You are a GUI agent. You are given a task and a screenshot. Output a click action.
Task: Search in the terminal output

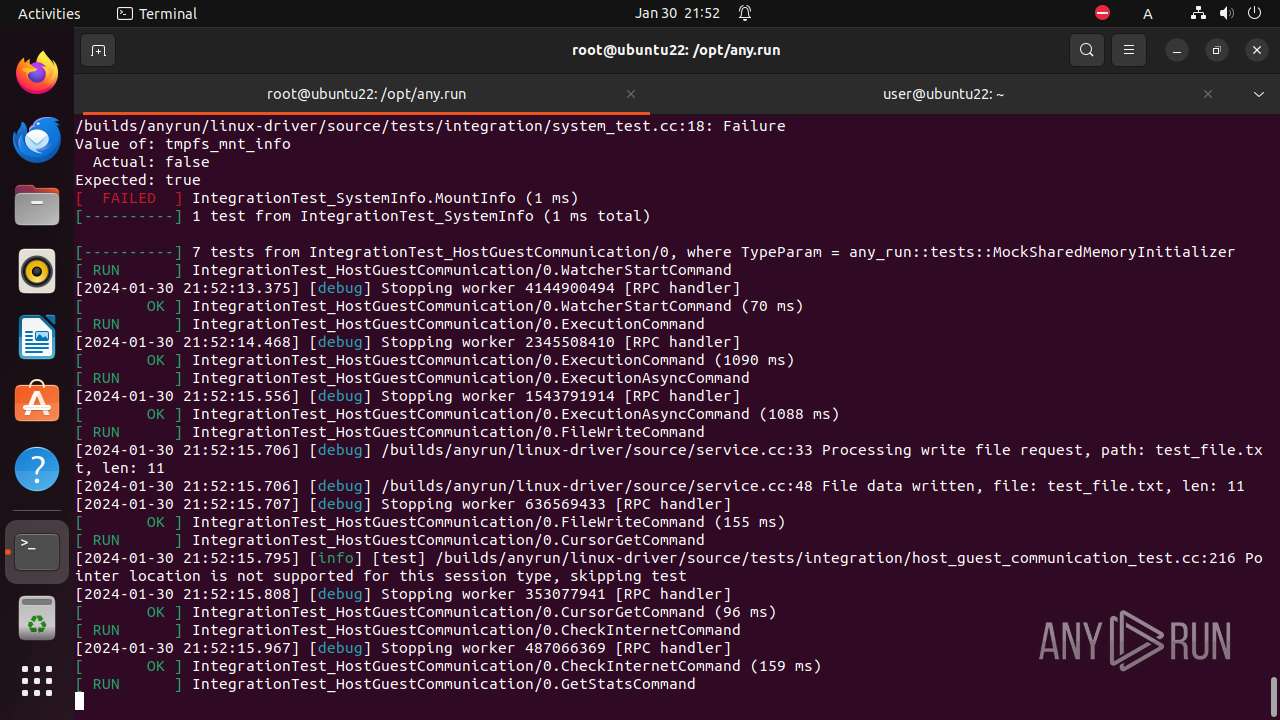pyautogui.click(x=1087, y=50)
